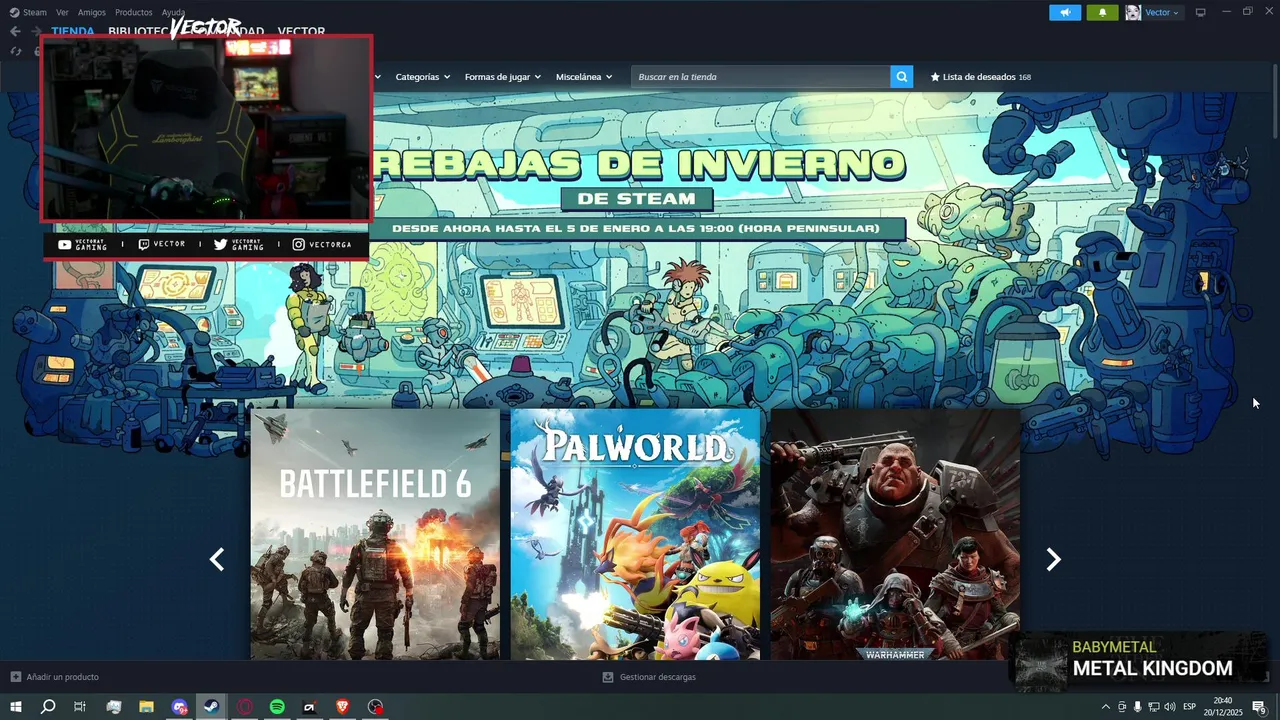Show next carousel games arrow
This screenshot has width=1280, height=720.
point(1053,560)
